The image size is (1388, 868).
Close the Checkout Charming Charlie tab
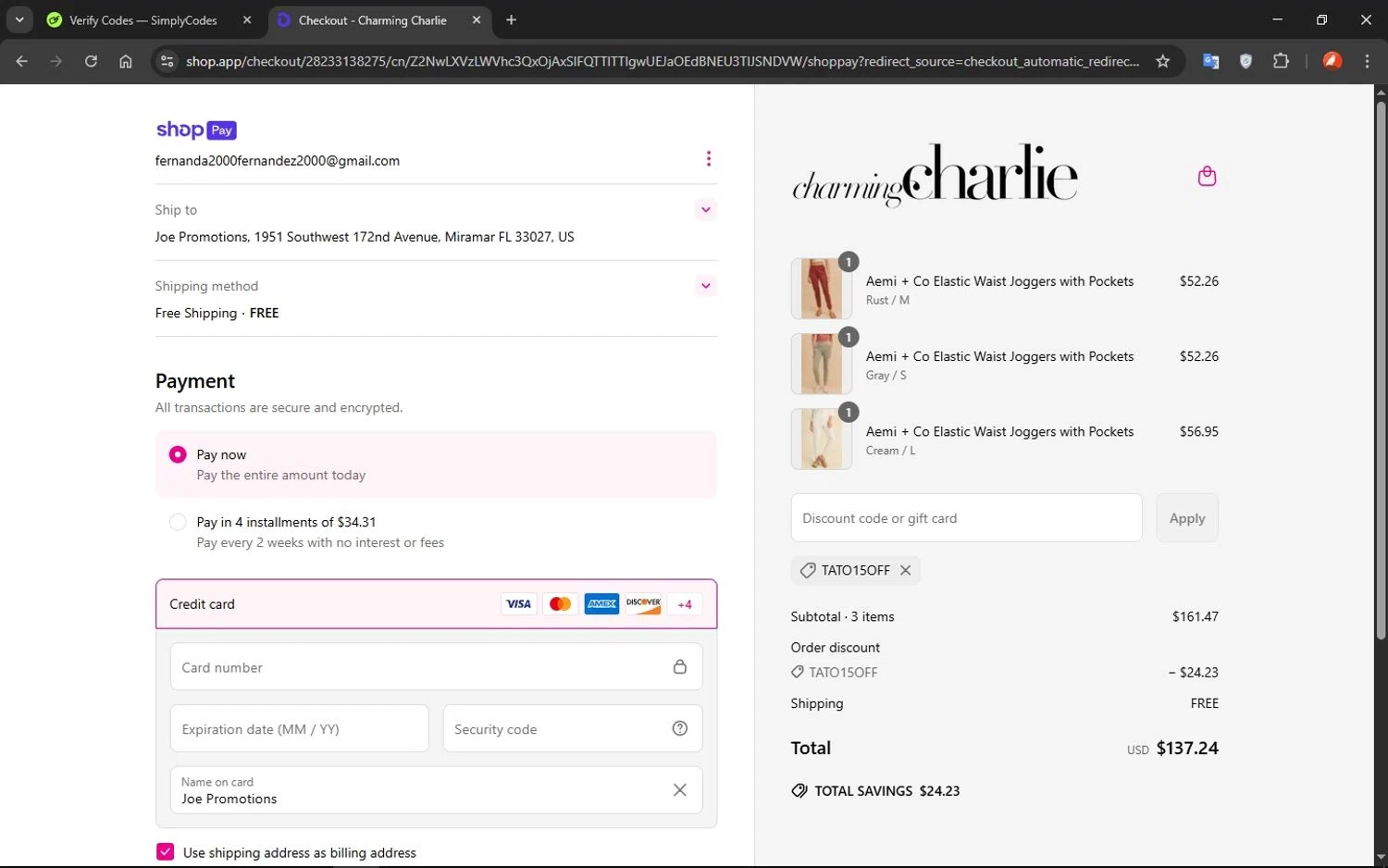point(477,20)
